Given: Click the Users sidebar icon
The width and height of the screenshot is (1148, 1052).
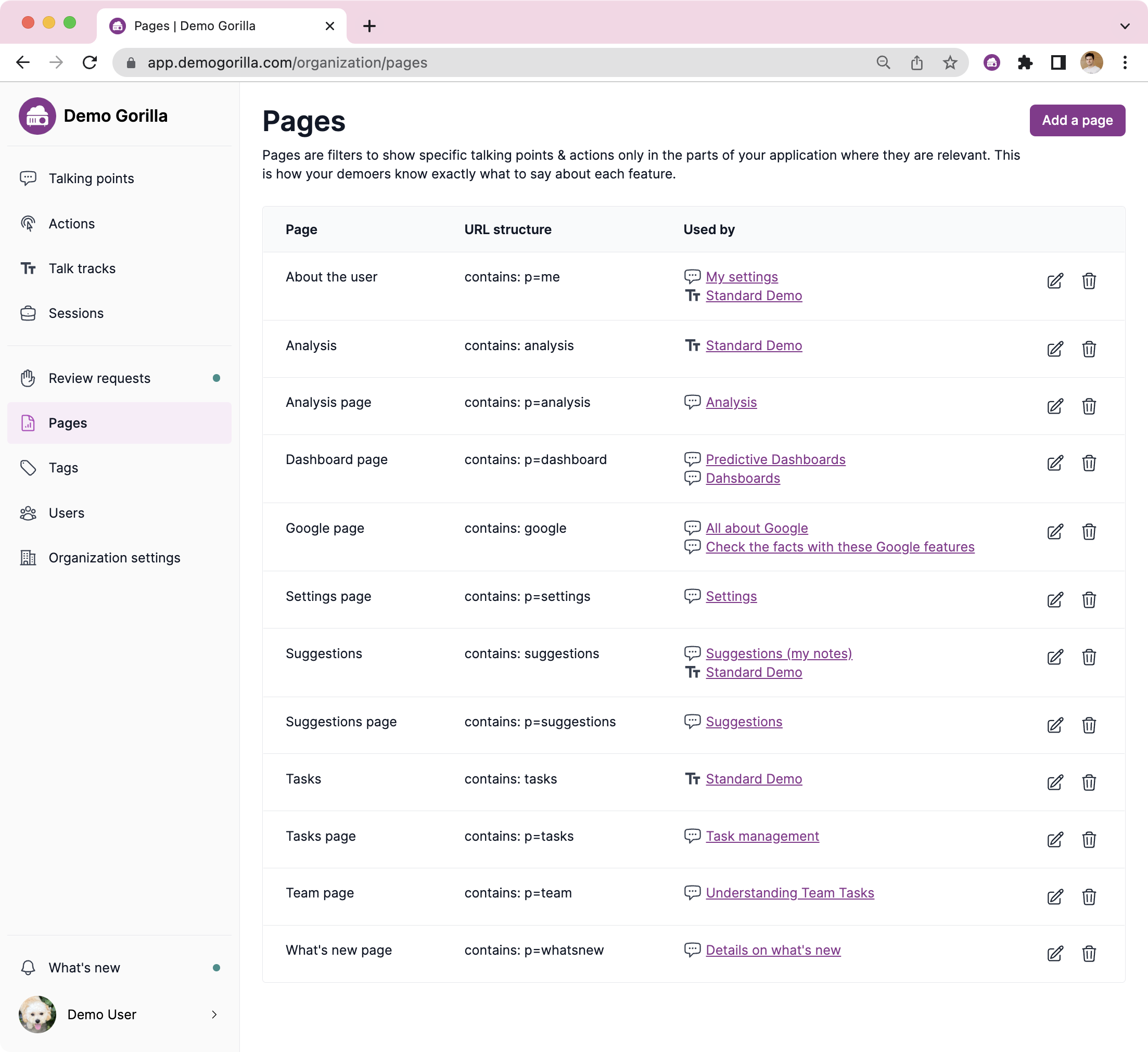Looking at the screenshot, I should pos(28,512).
